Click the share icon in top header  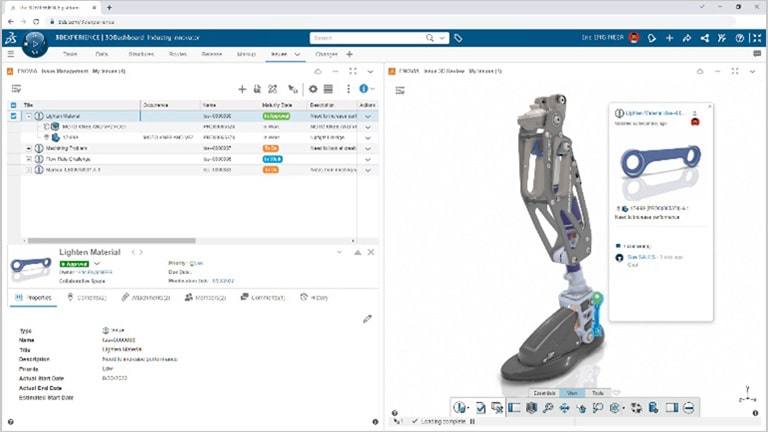tap(704, 38)
